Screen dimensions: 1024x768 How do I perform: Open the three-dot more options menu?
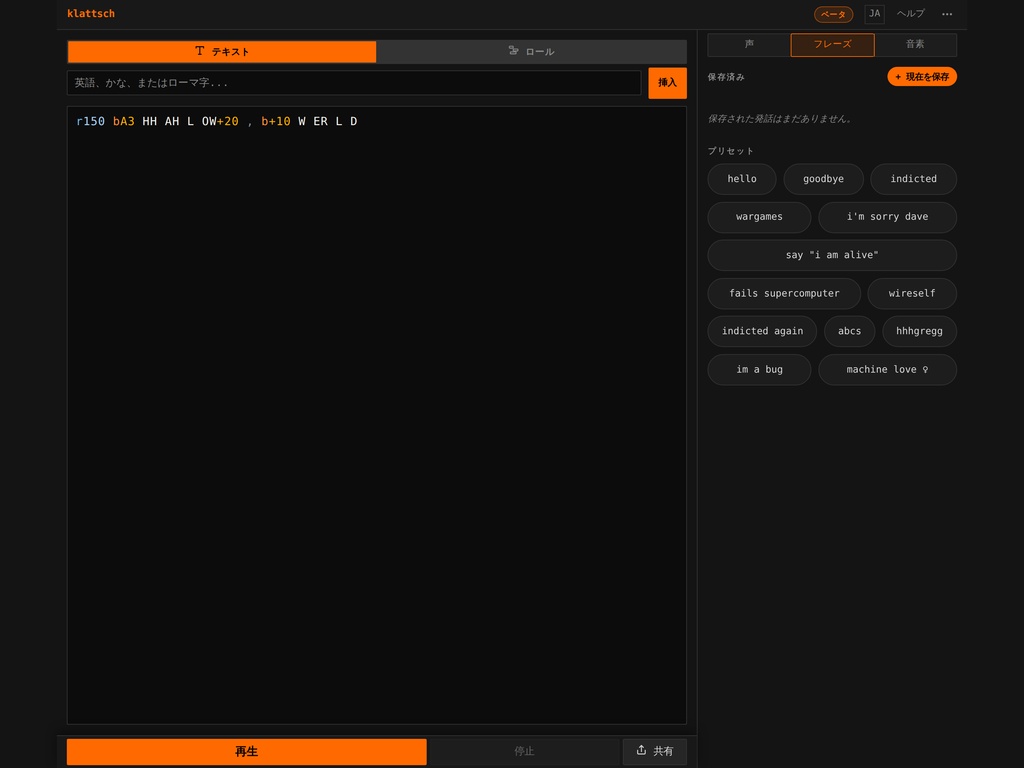[946, 14]
